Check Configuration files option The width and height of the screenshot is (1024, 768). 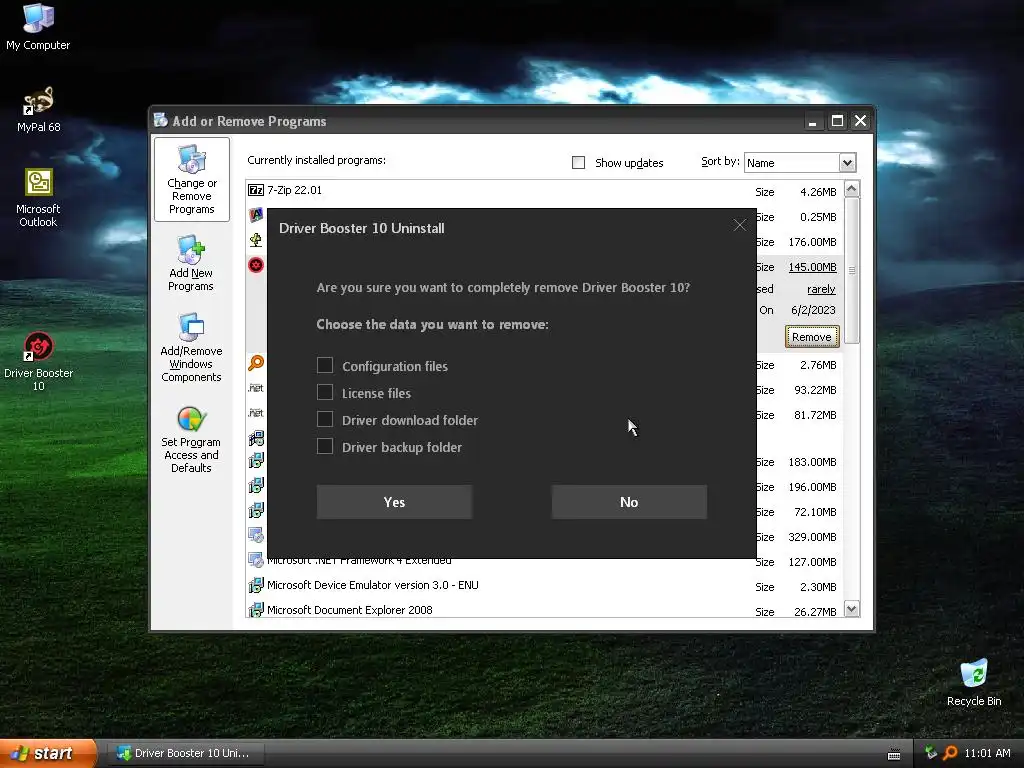point(325,365)
